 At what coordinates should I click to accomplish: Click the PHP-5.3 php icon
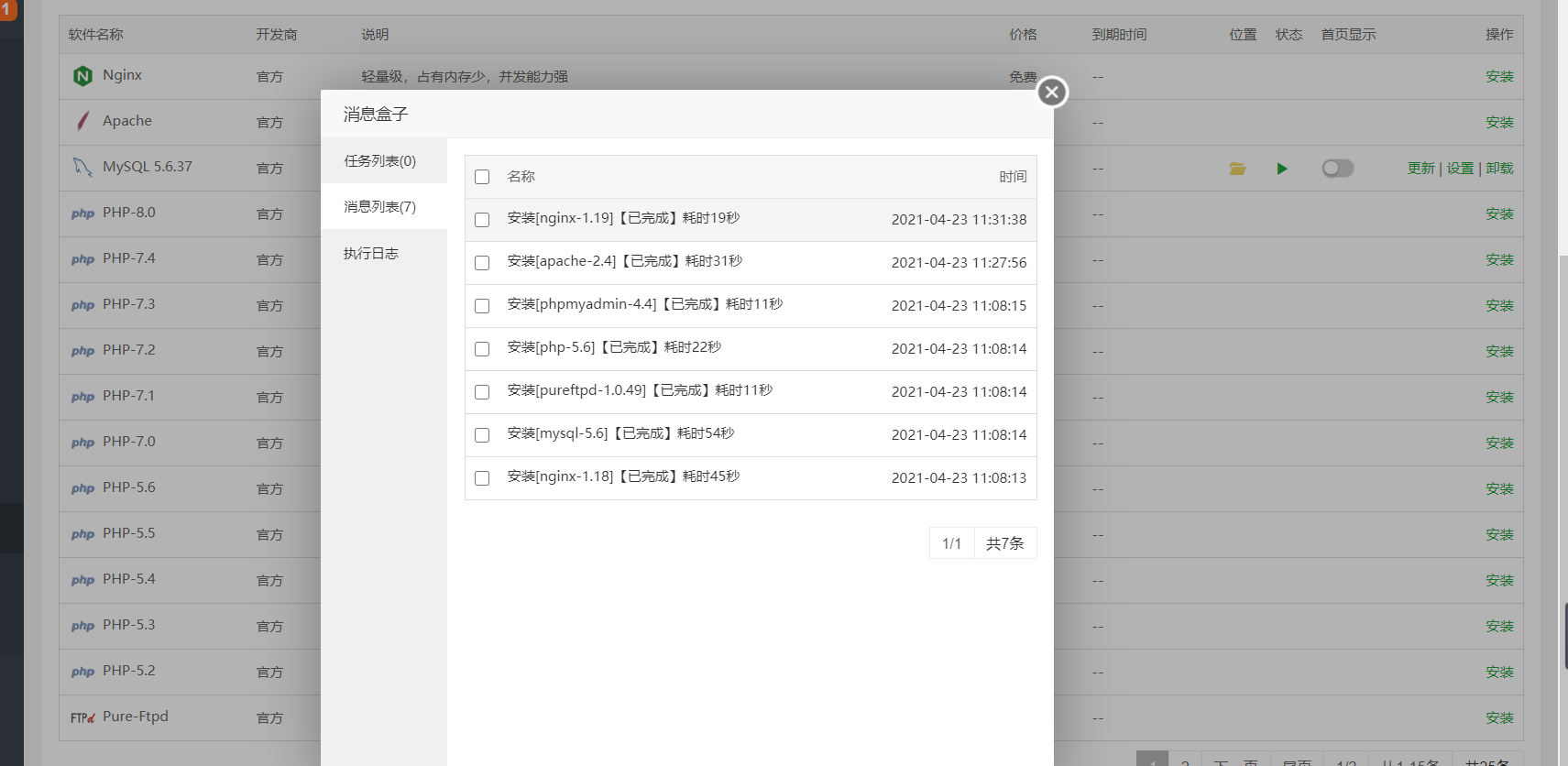point(82,626)
